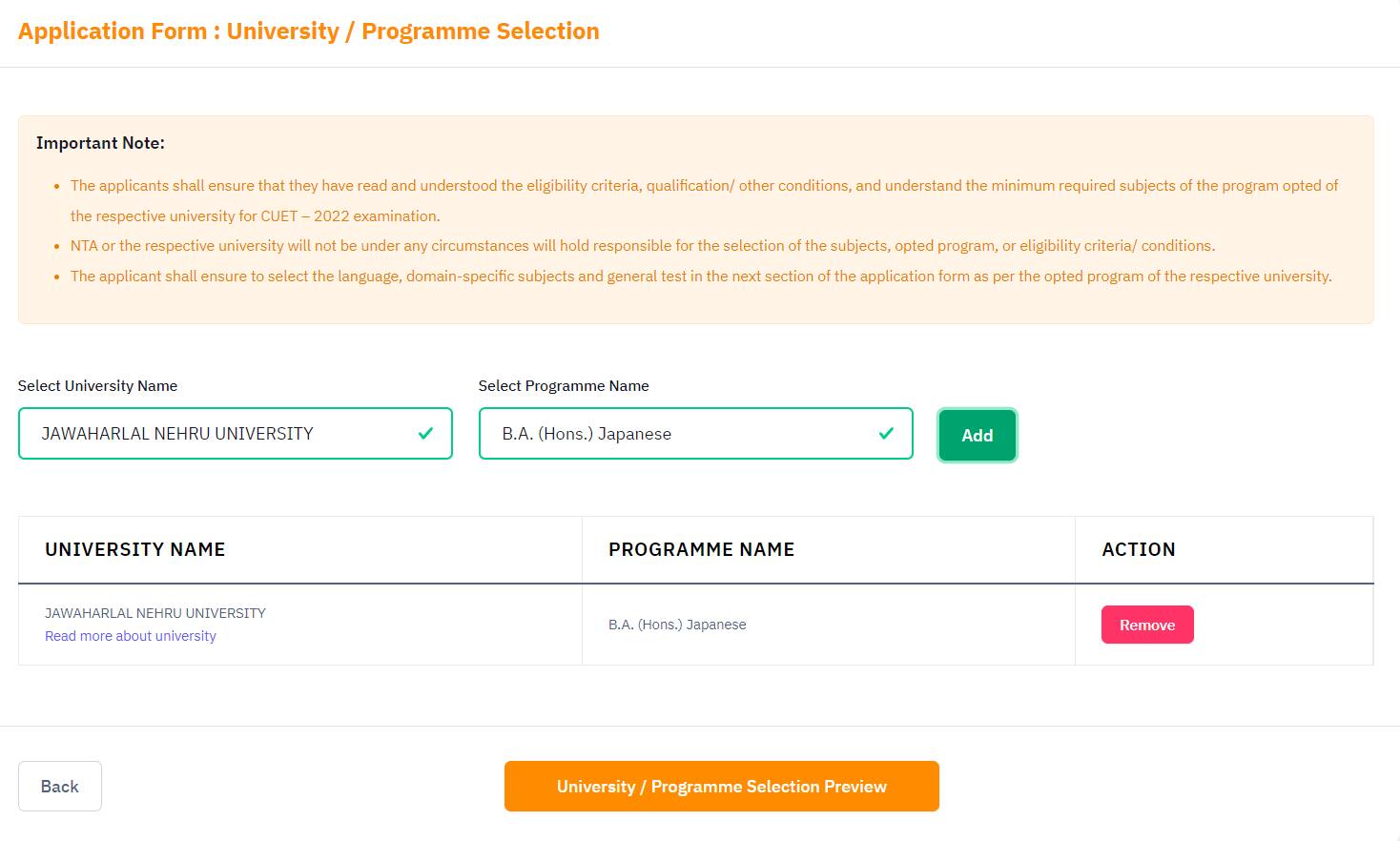Click the Select University Name label
The height and width of the screenshot is (841, 1400).
(96, 386)
